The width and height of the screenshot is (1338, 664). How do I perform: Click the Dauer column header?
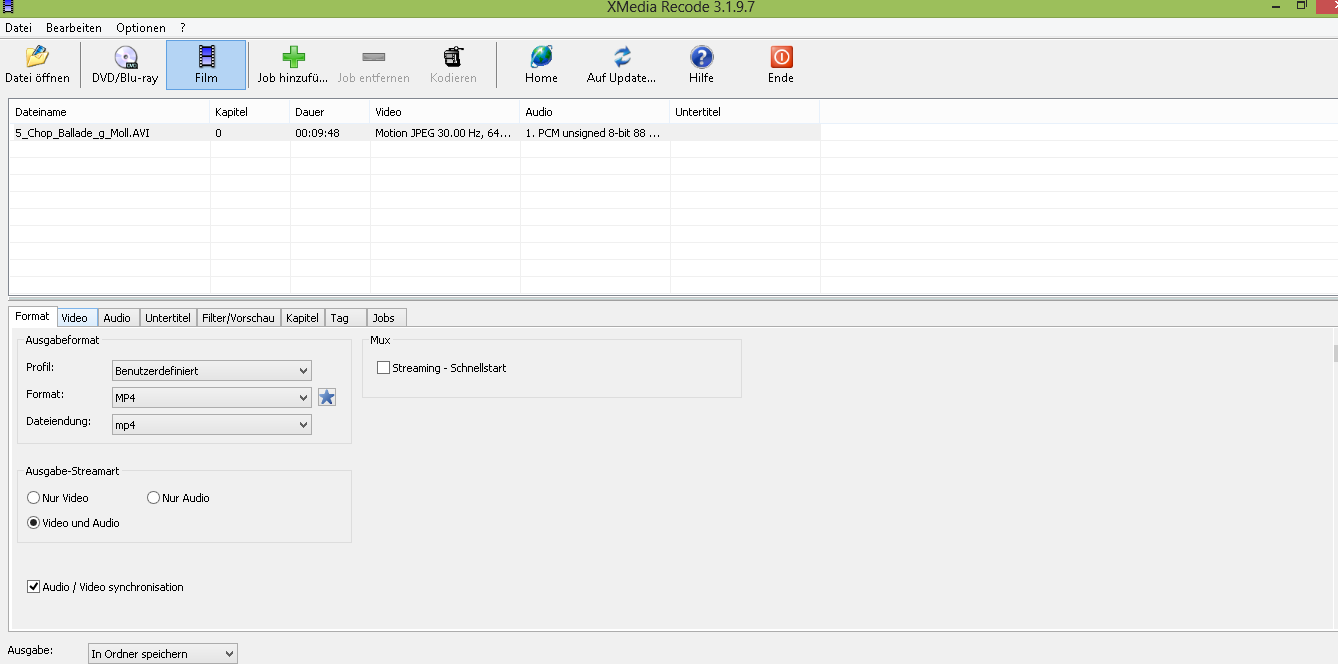[329, 112]
